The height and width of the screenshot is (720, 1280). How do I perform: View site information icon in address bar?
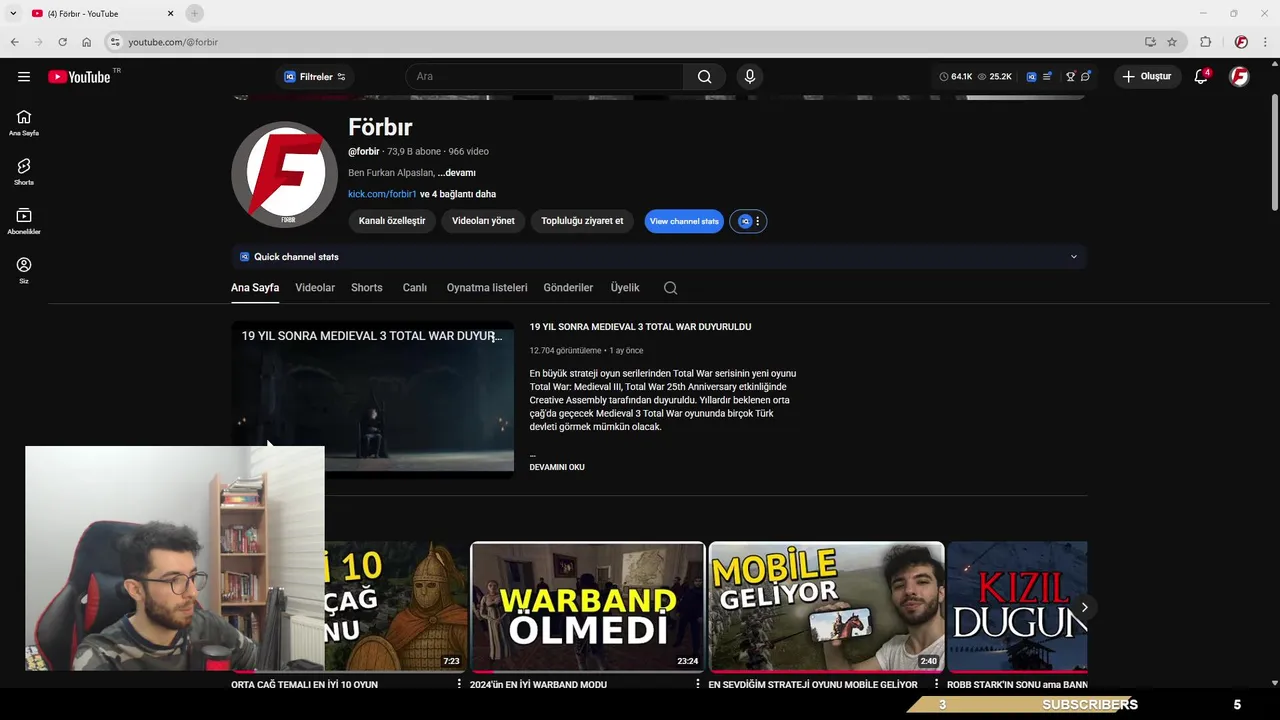(115, 42)
